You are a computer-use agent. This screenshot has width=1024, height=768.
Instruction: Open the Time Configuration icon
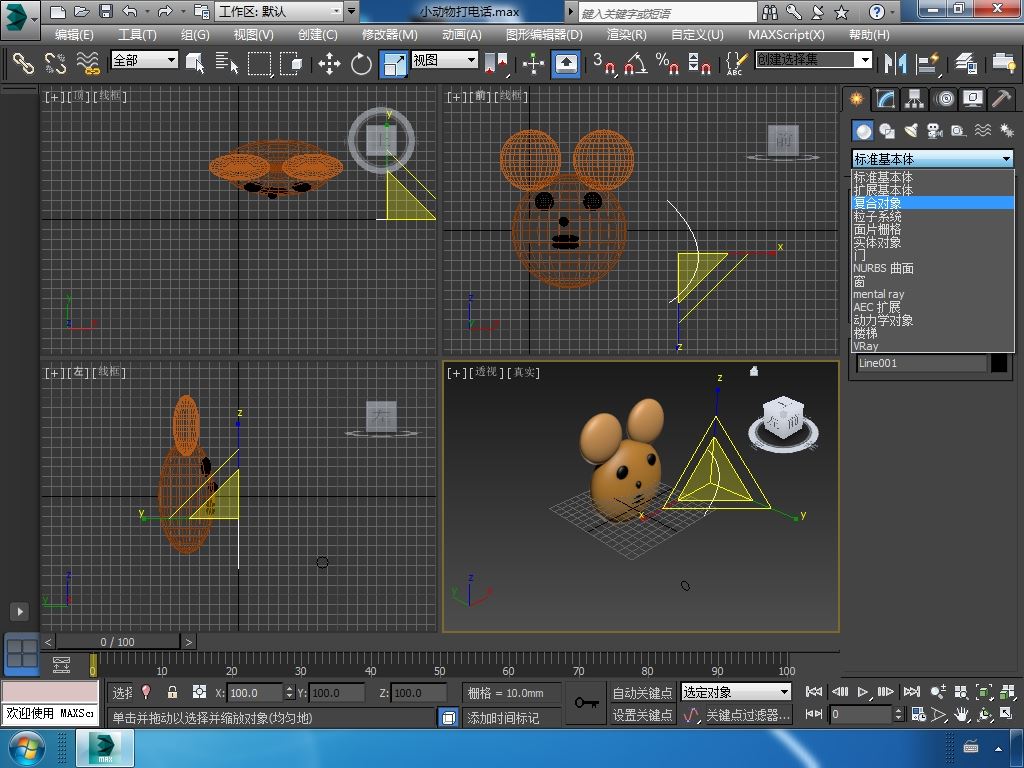918,714
